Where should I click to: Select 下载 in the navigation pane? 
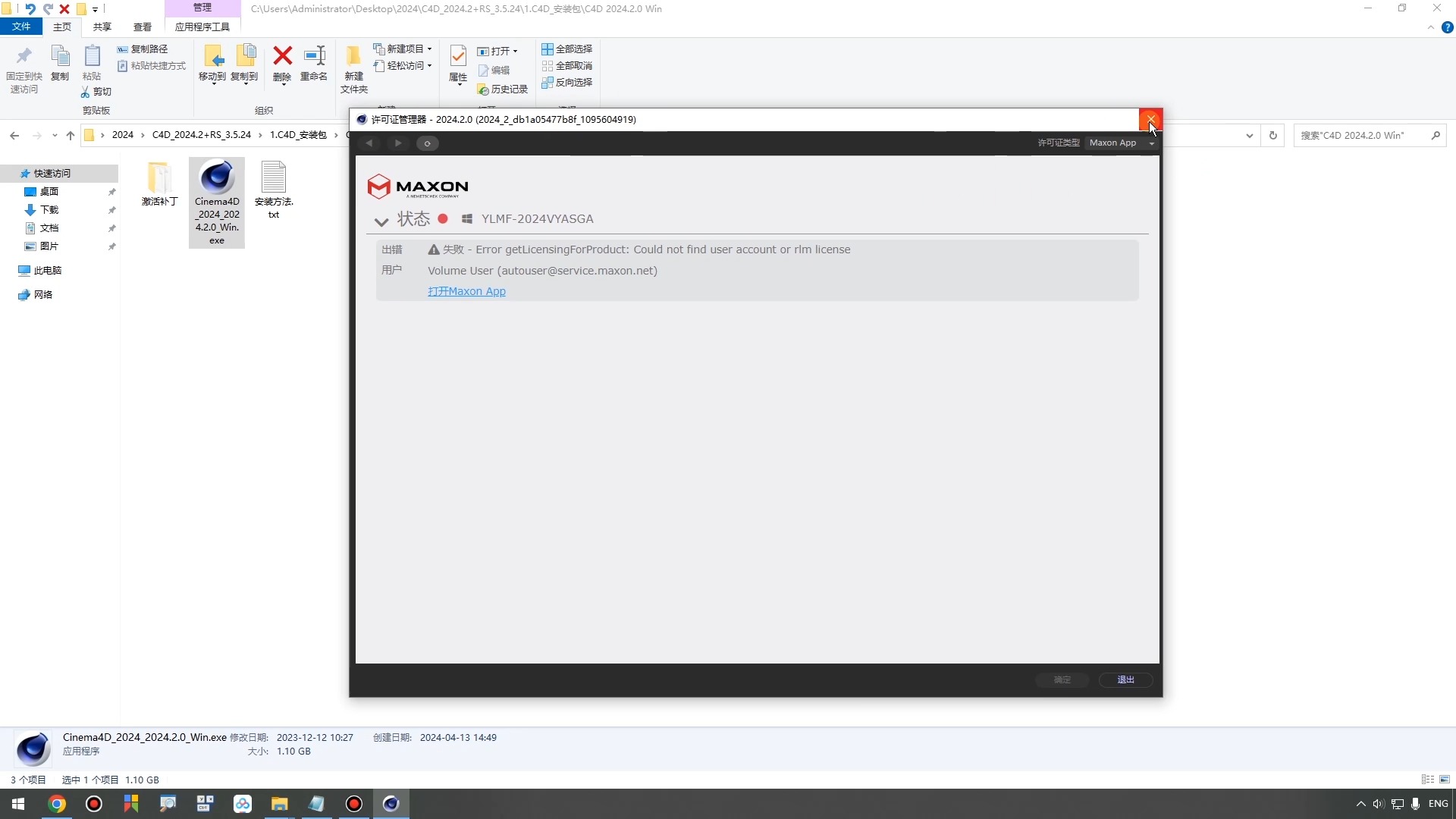coord(49,210)
